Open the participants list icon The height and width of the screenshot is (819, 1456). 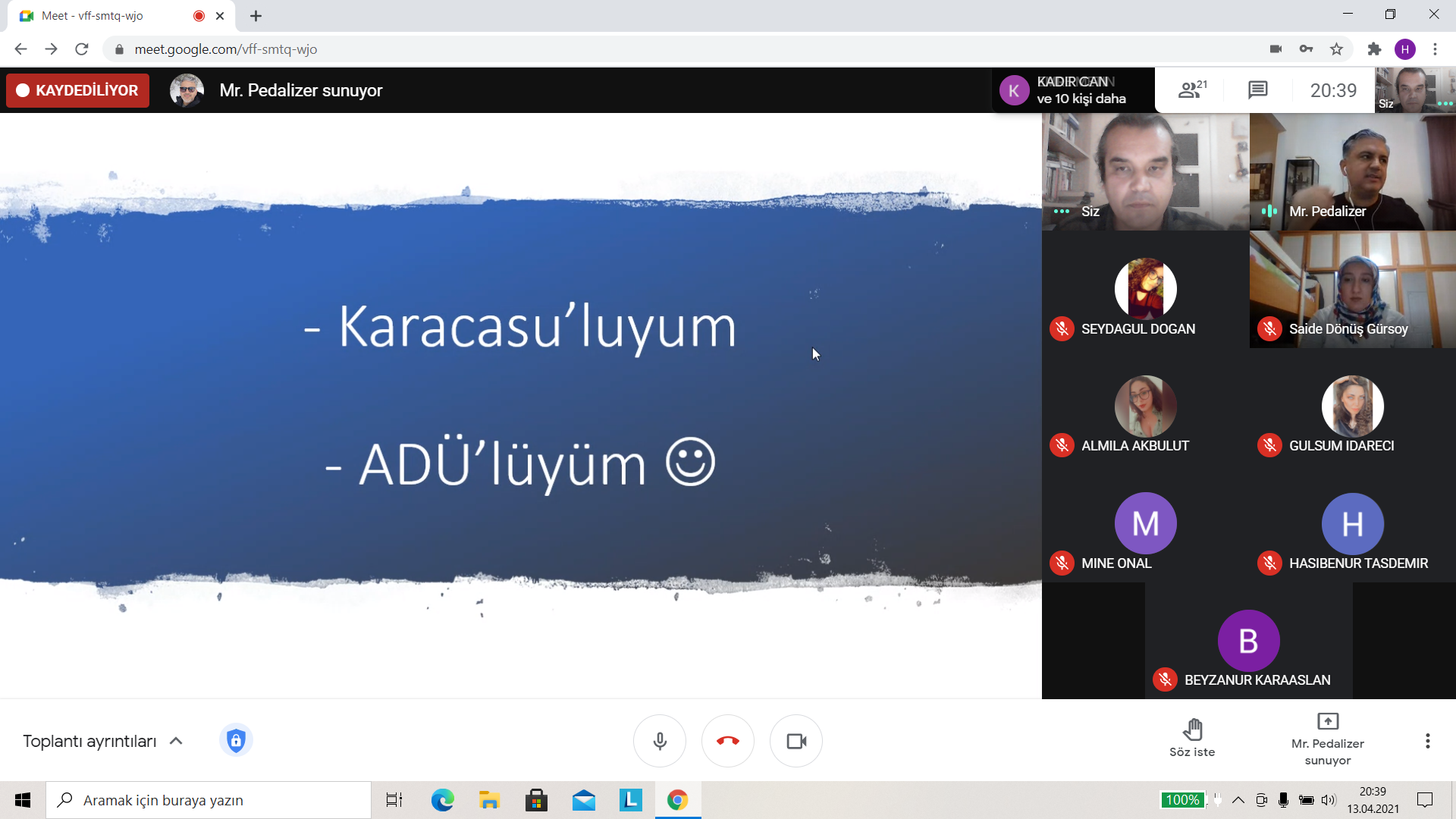coord(1192,90)
